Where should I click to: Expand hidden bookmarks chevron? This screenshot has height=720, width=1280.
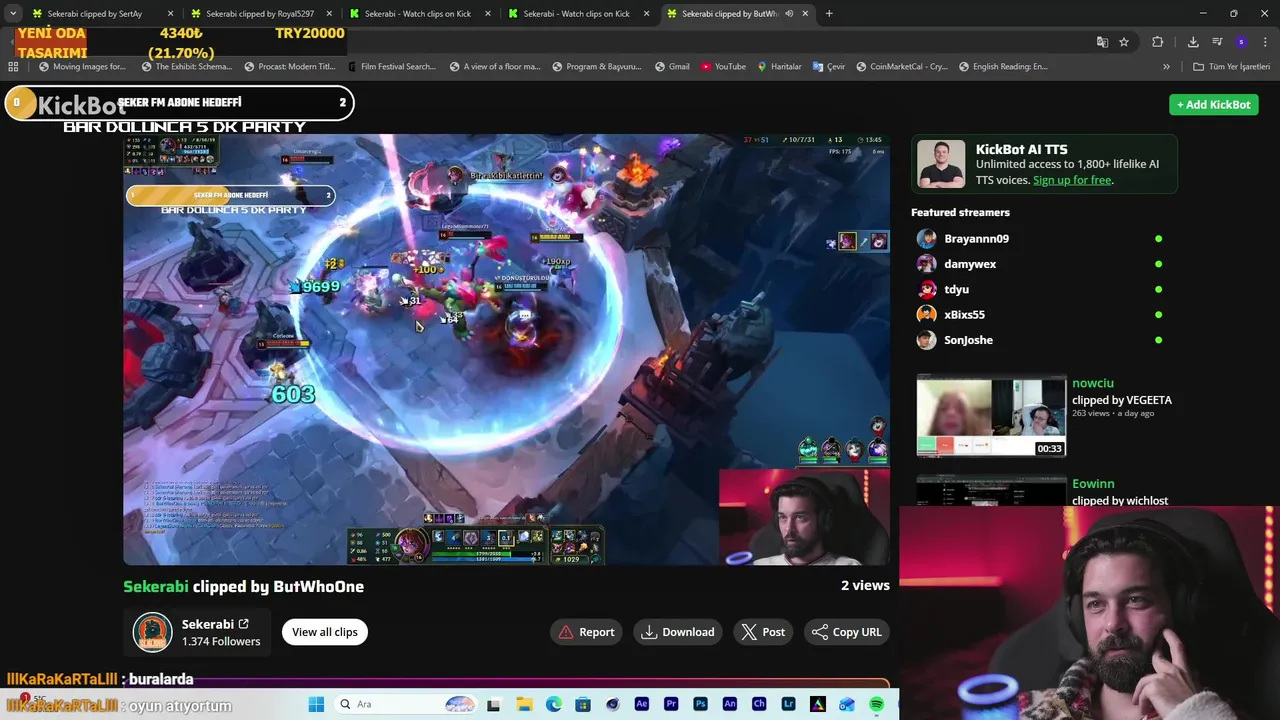tap(1166, 67)
